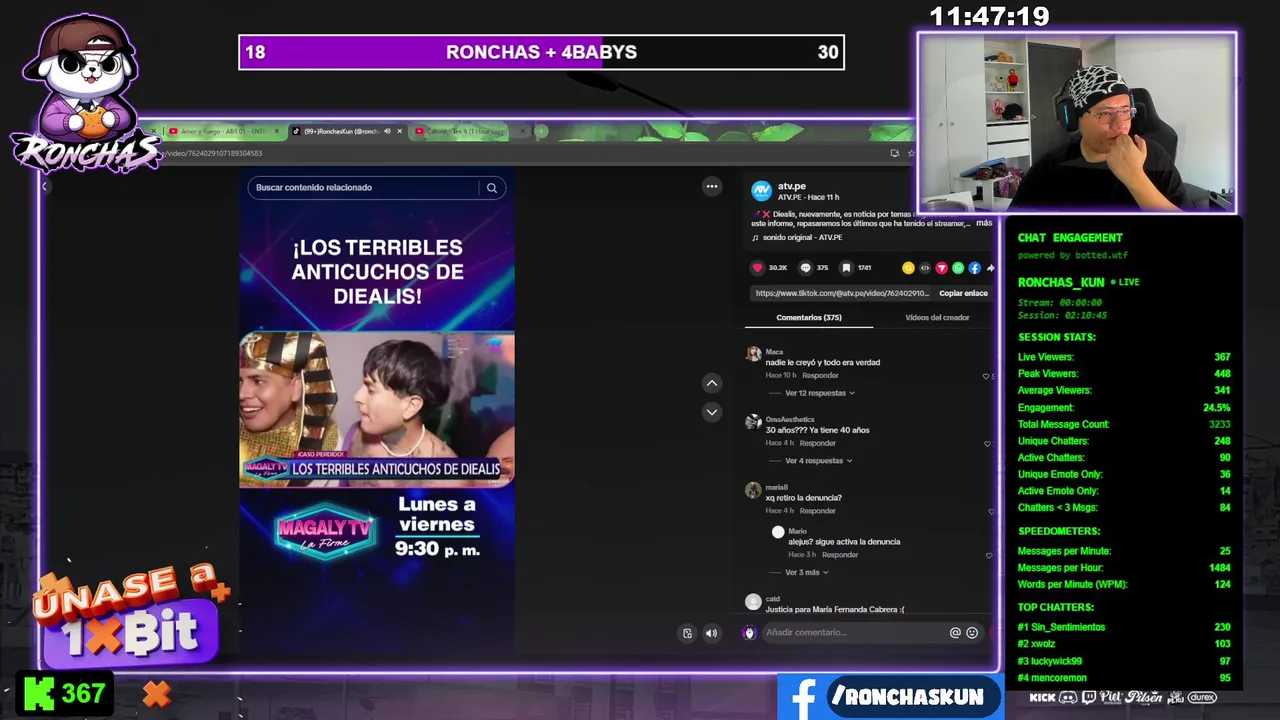The width and height of the screenshot is (1280, 720).
Task: Click the Facebook /RONCHASKUN banner
Action: pos(890,697)
